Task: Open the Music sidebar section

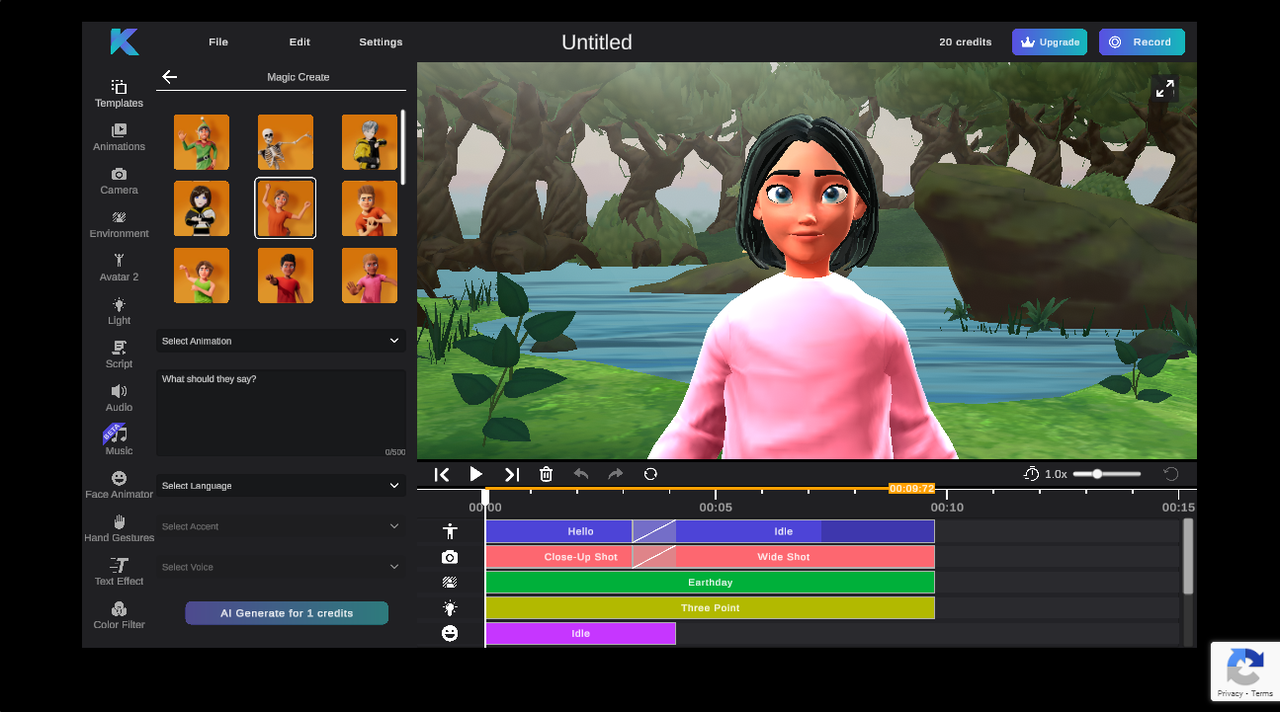Action: click(119, 440)
